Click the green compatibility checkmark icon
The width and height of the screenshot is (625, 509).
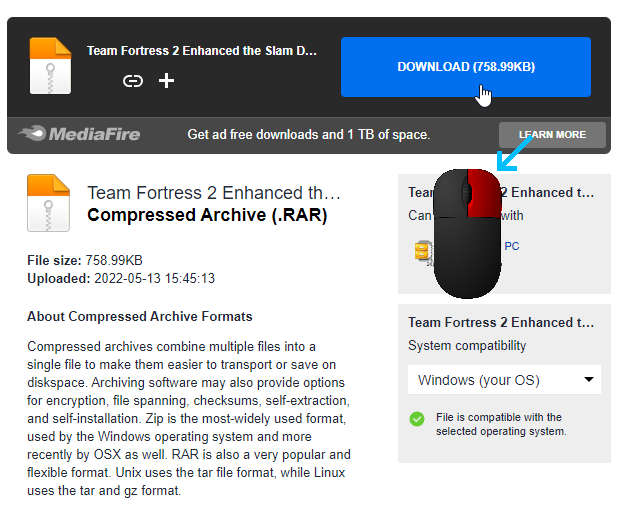tap(417, 419)
